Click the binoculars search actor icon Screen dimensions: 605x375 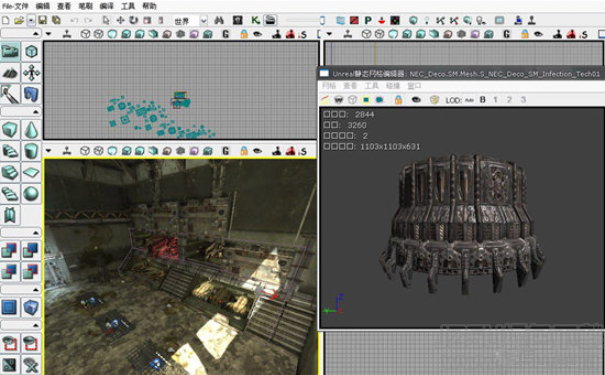219,20
